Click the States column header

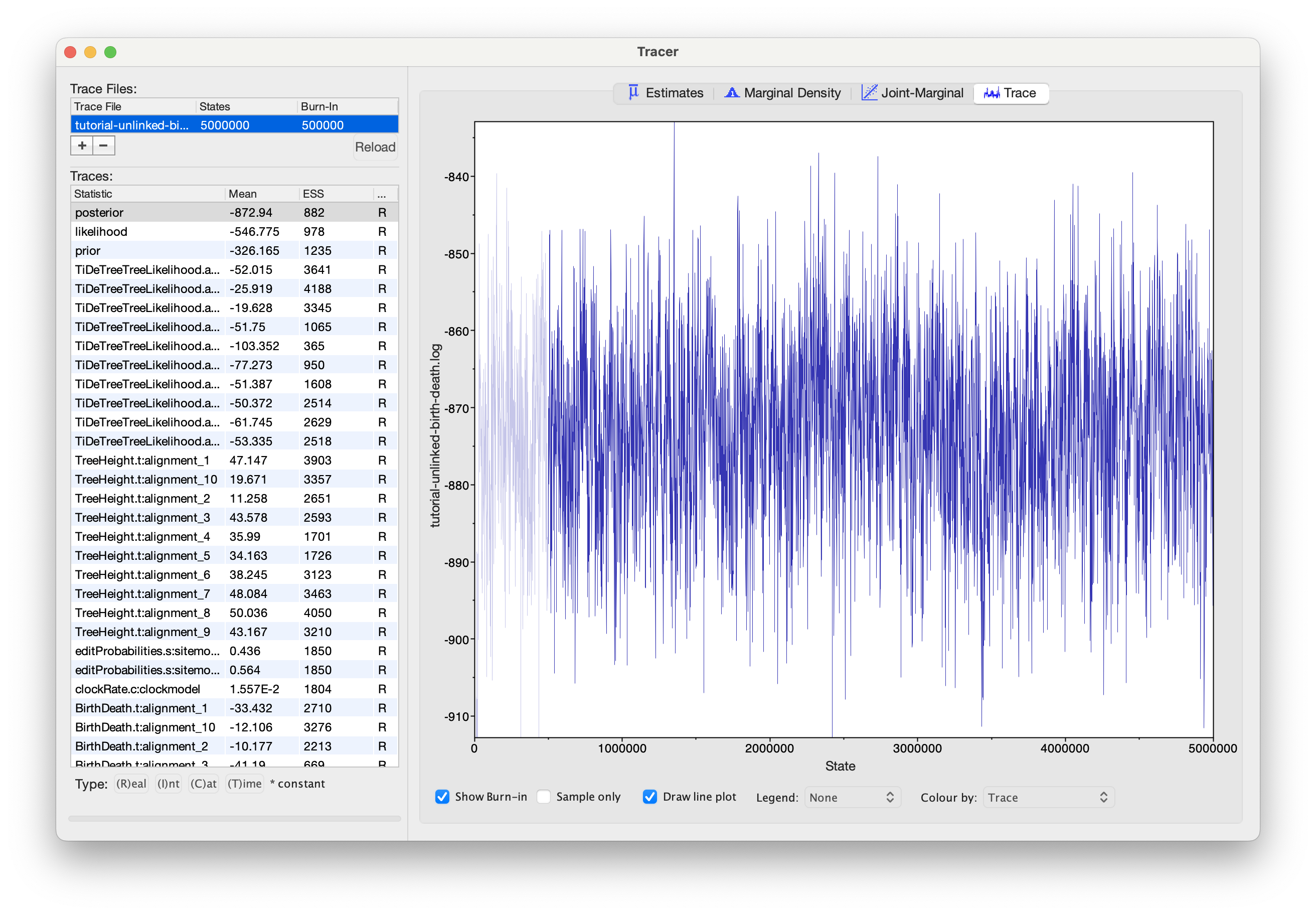coord(246,107)
